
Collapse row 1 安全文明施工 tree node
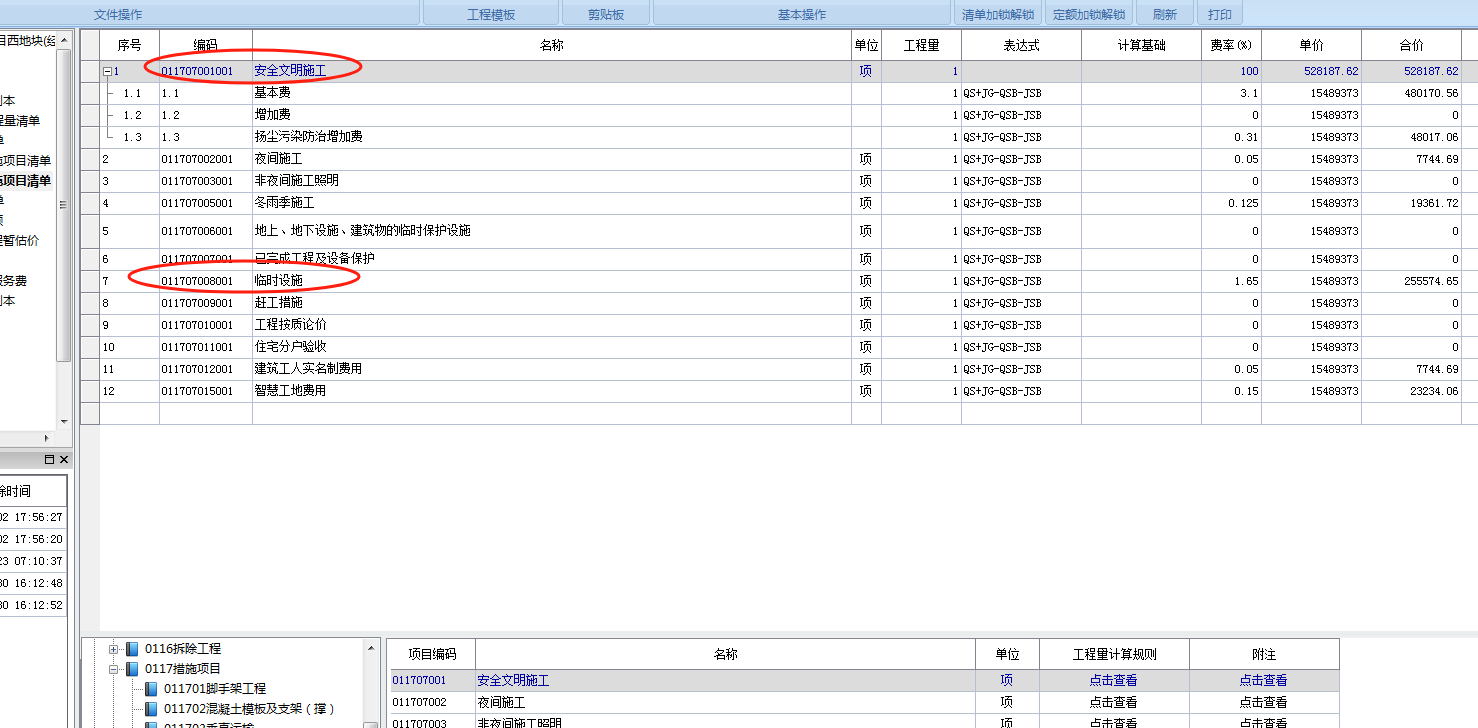point(107,72)
